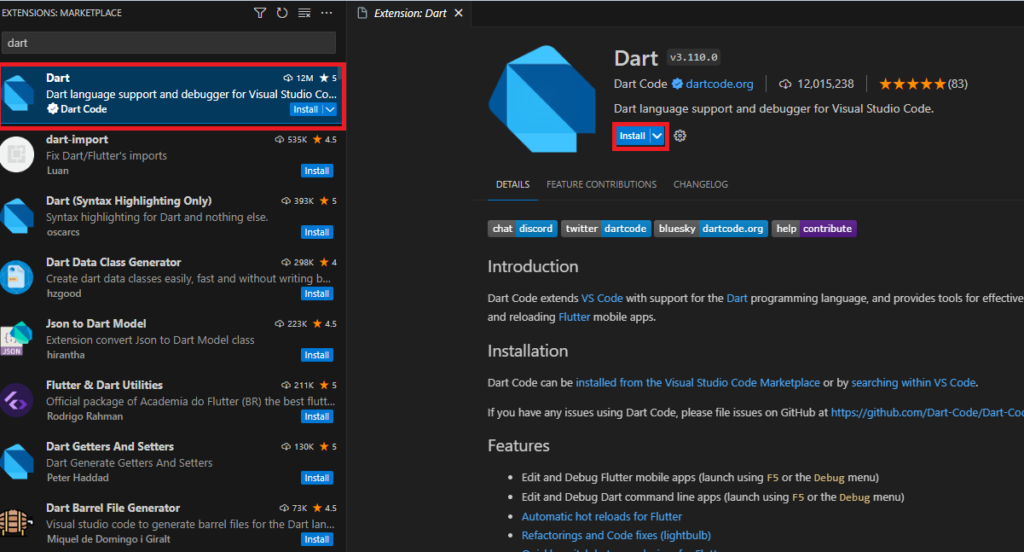
Task: Click the dart-import extension icon
Action: tap(17, 155)
